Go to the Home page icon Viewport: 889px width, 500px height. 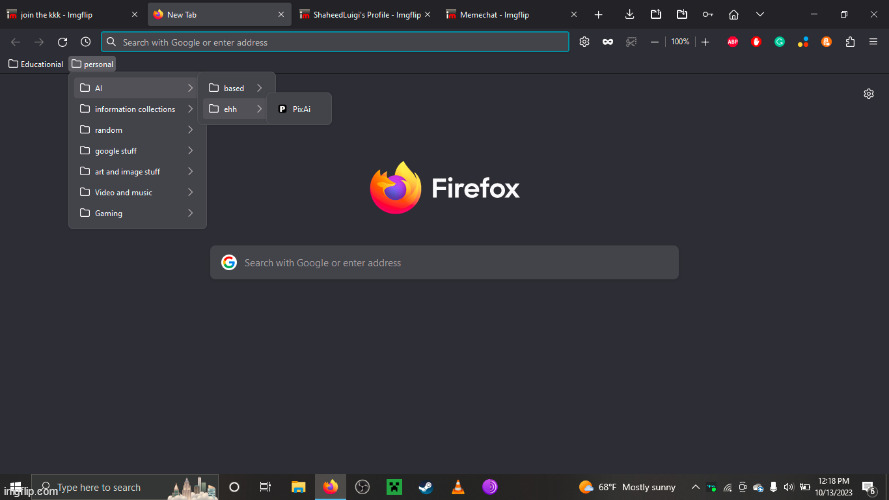tap(734, 15)
